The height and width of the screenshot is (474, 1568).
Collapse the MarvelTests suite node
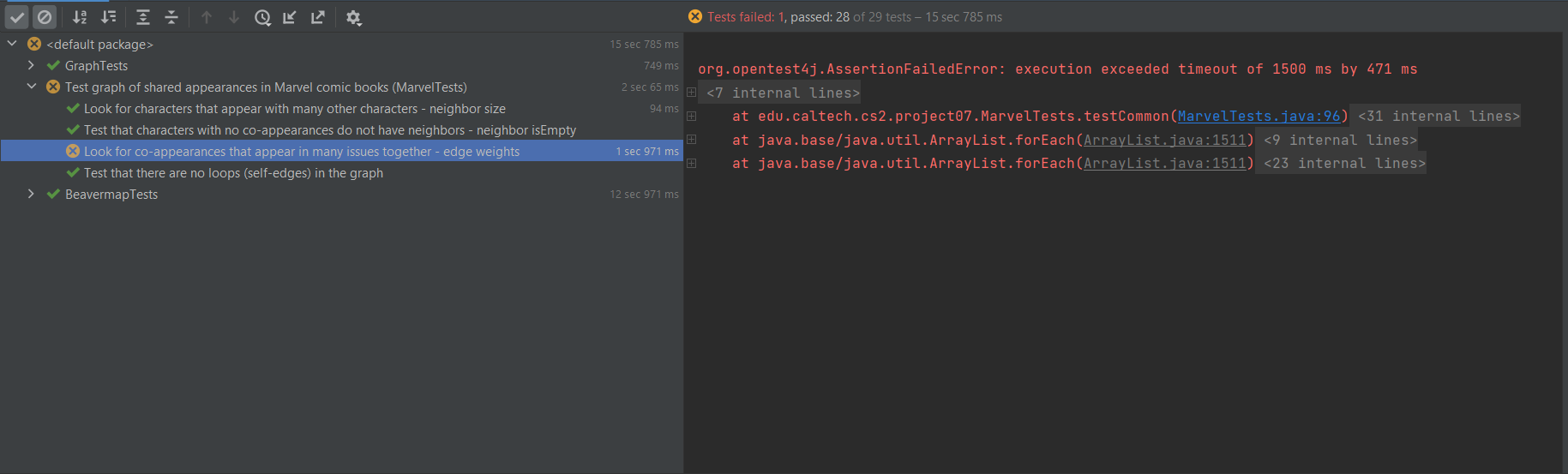pos(31,87)
